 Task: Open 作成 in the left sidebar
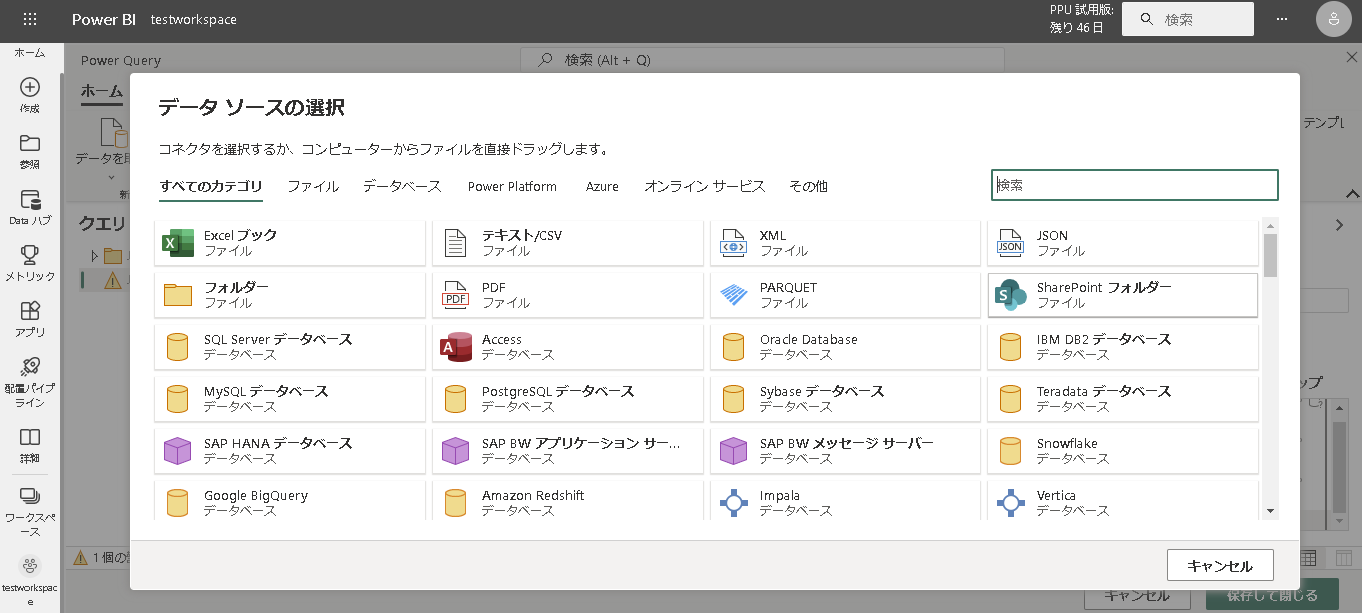coord(30,96)
